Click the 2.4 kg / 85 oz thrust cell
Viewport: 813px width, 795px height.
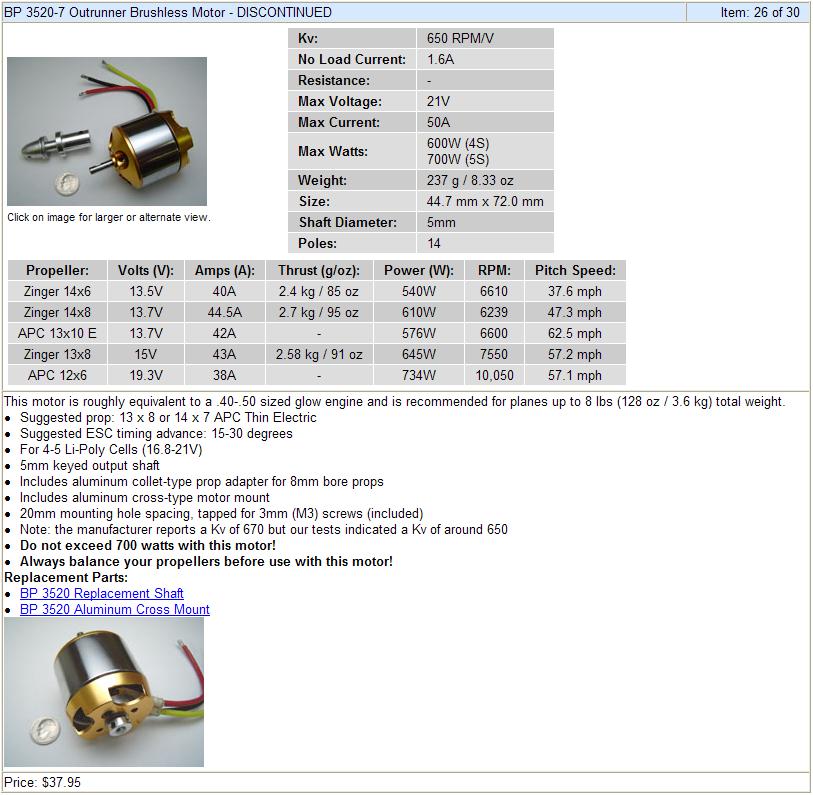pyautogui.click(x=319, y=291)
